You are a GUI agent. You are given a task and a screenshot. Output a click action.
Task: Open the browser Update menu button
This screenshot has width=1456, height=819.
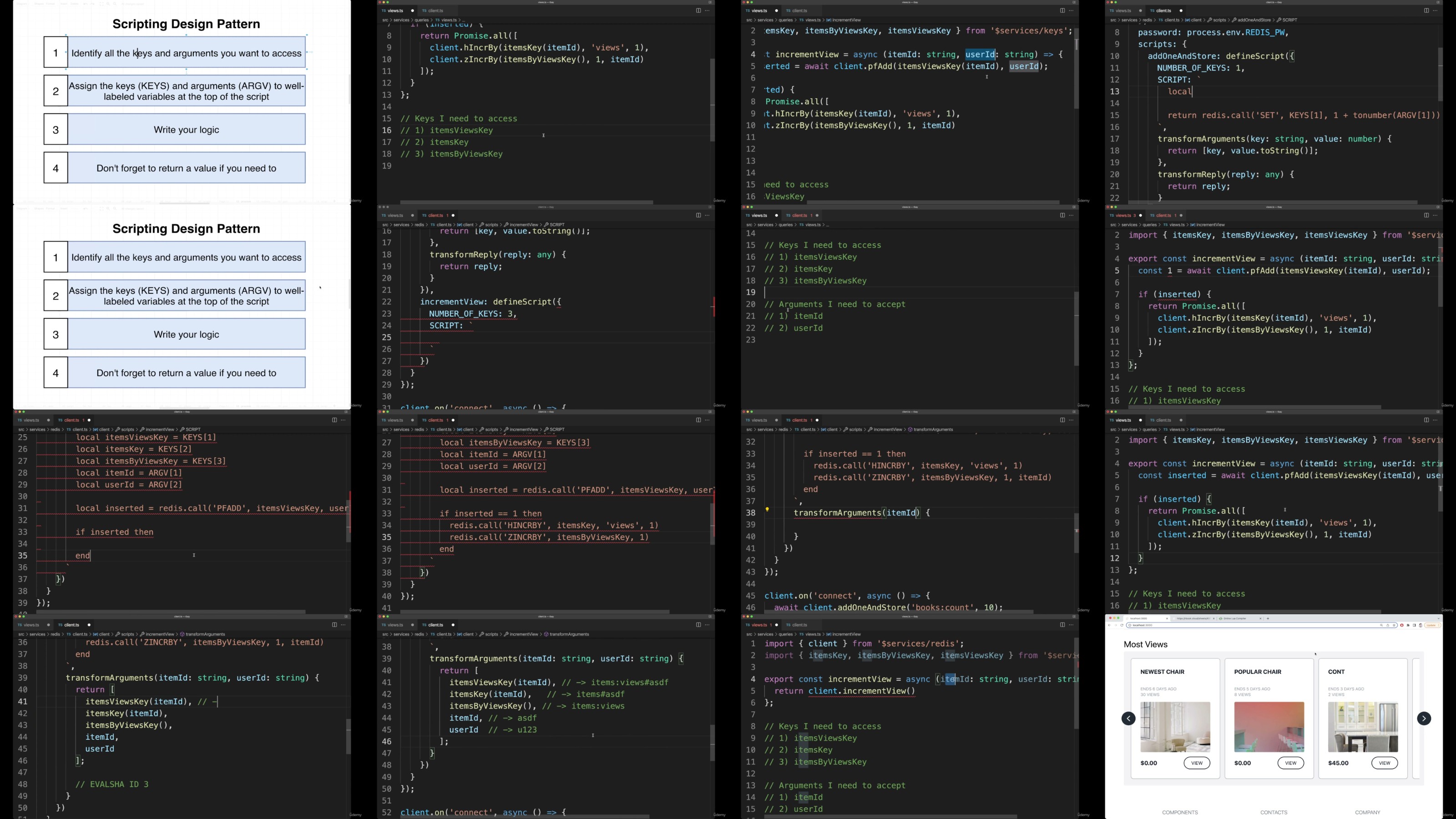pyautogui.click(x=1431, y=625)
